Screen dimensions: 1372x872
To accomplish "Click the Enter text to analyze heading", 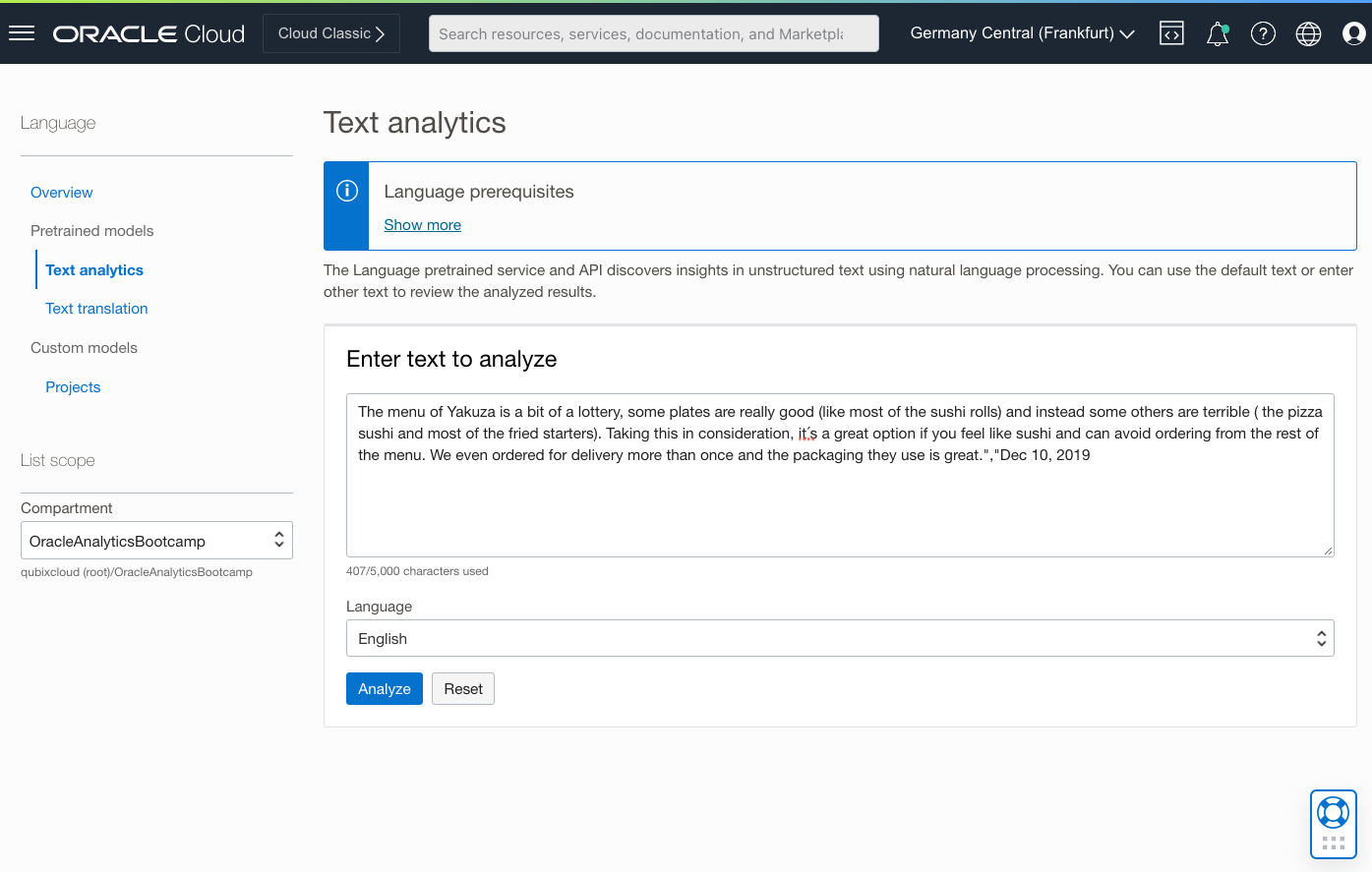I will tap(451, 360).
